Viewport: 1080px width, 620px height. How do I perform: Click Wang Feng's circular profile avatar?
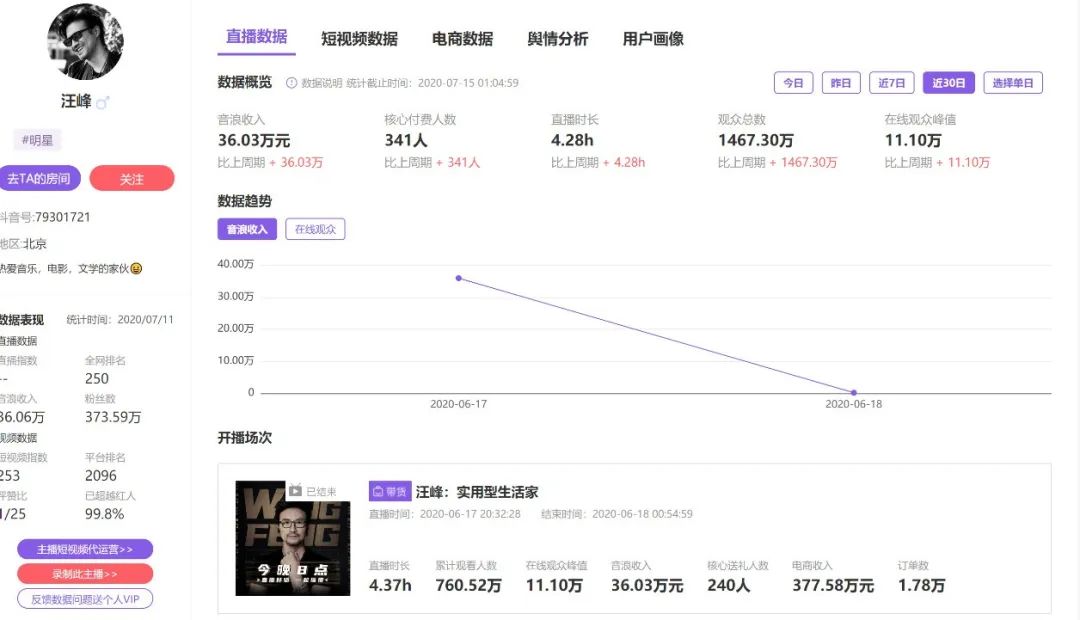pos(85,42)
